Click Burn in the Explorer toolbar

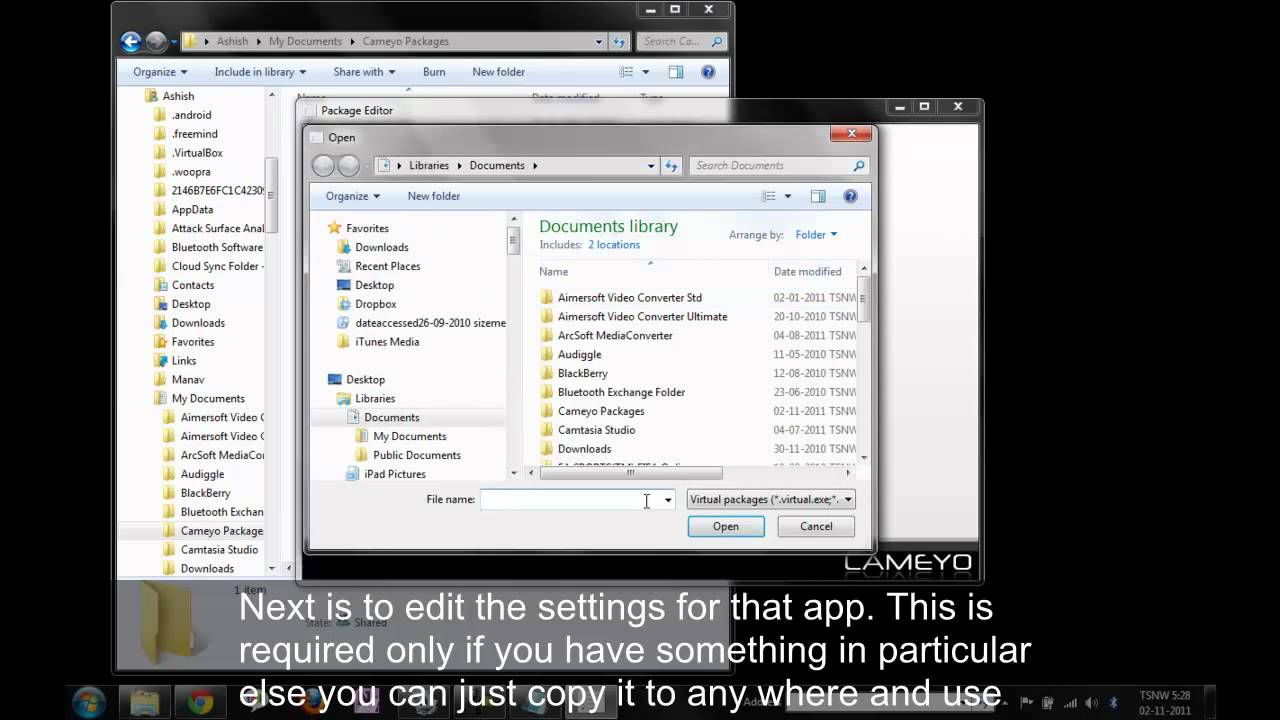[434, 72]
